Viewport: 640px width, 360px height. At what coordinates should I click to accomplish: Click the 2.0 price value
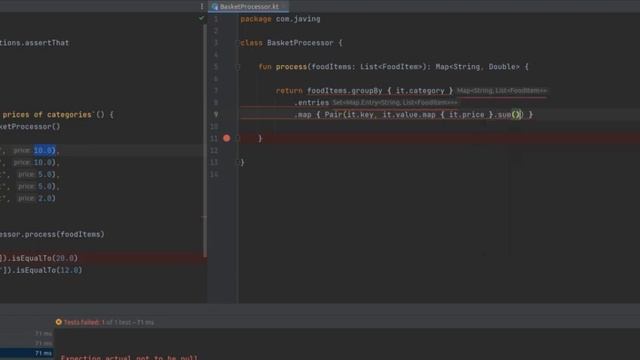[44, 198]
